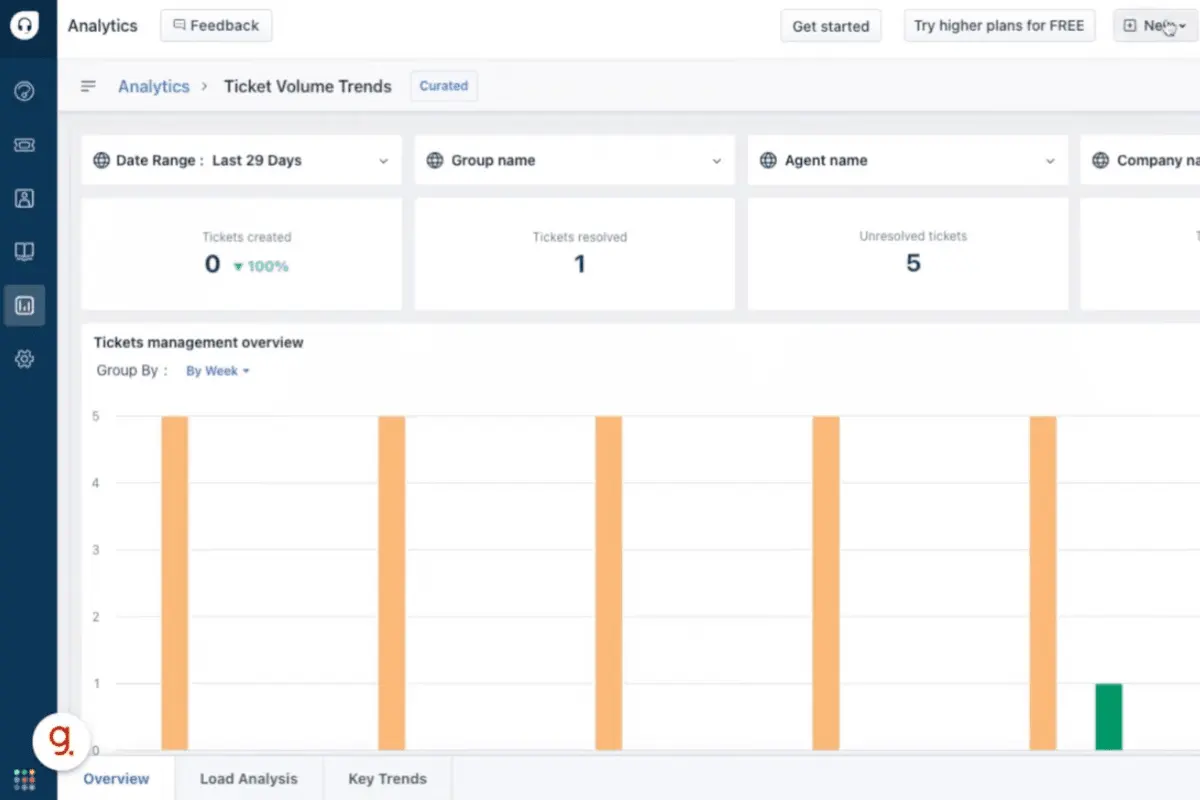Go to the Analytics breadcrumb link

[153, 86]
